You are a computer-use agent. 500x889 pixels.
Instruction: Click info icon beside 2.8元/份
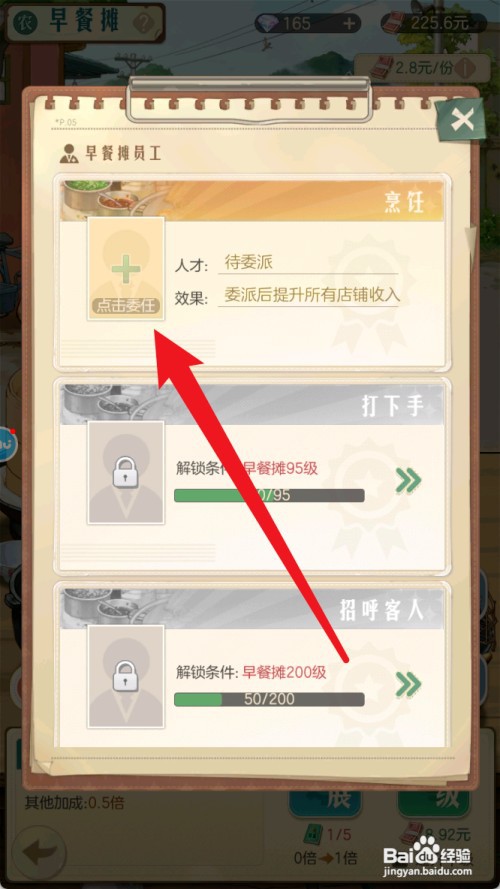click(x=467, y=69)
